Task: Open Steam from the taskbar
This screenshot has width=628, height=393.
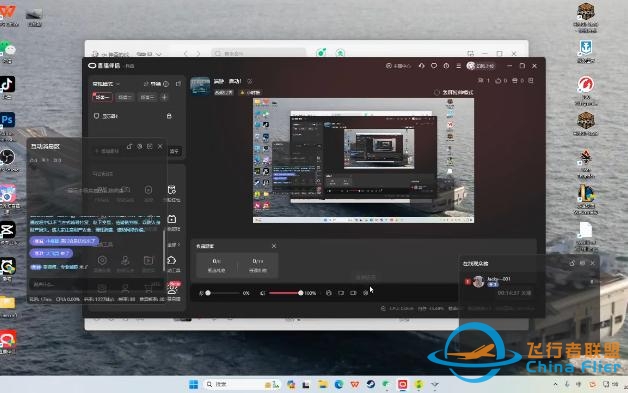Action: pyautogui.click(x=371, y=385)
